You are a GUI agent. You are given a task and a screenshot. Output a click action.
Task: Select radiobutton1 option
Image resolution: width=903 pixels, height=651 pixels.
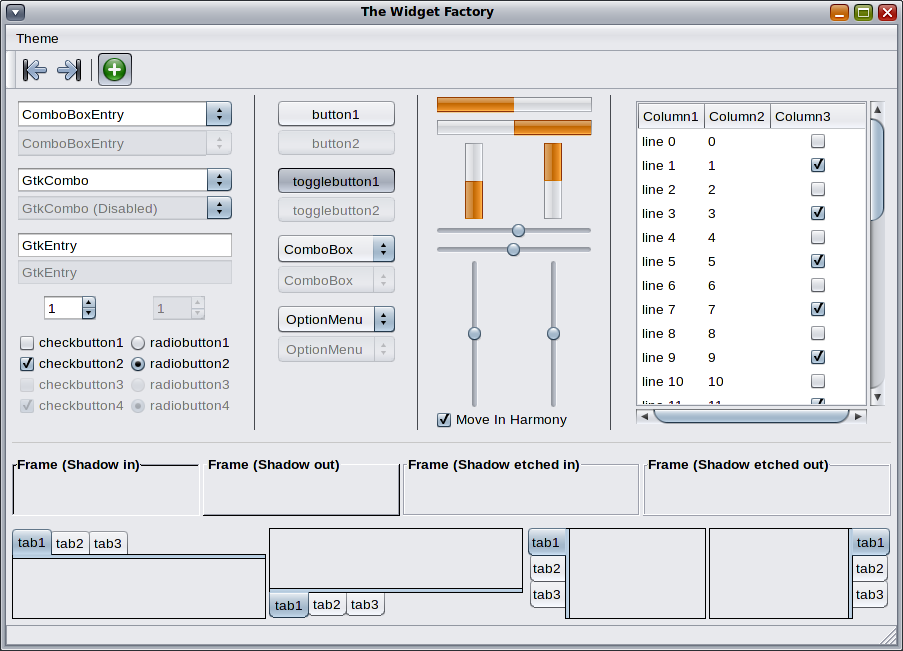[138, 343]
